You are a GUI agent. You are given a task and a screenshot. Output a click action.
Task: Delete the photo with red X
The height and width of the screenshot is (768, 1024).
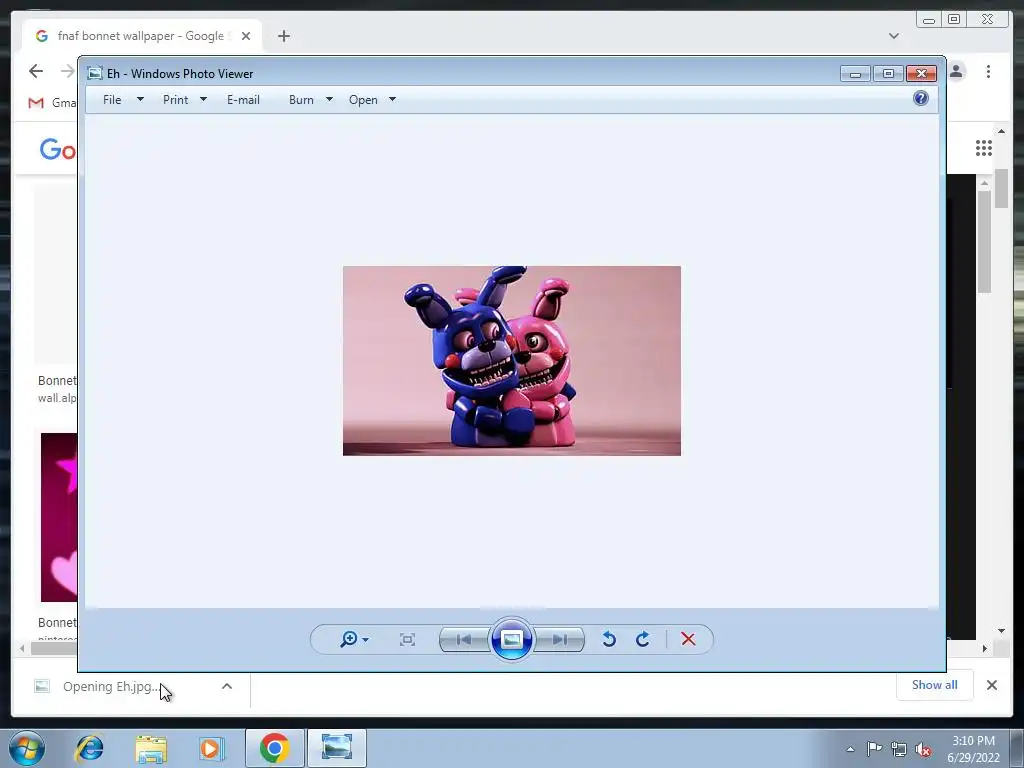[688, 639]
